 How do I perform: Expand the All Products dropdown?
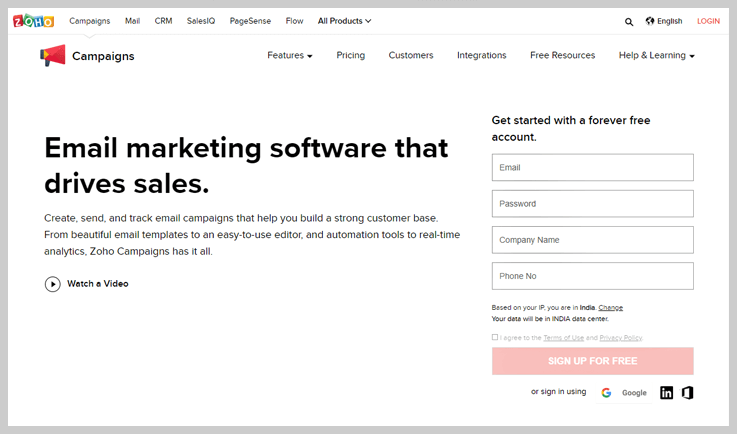[x=344, y=21]
